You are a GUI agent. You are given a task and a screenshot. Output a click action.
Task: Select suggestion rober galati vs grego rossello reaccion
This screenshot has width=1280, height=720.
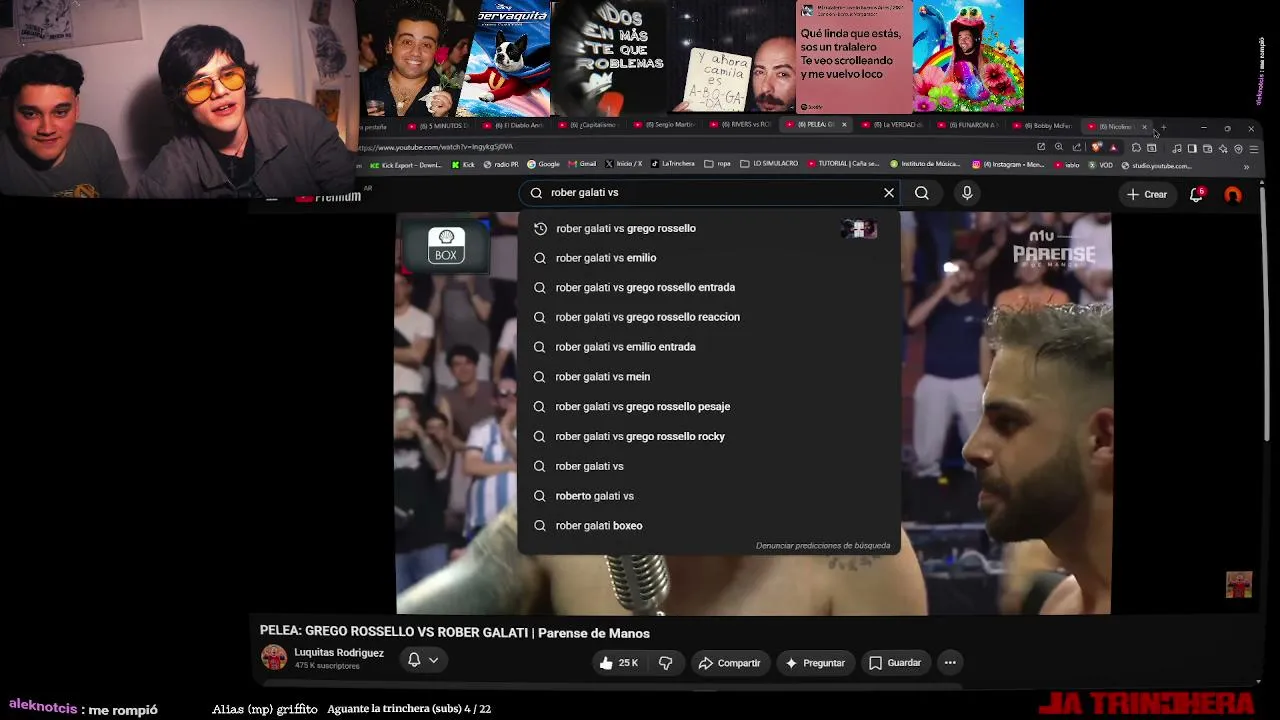[x=709, y=317]
